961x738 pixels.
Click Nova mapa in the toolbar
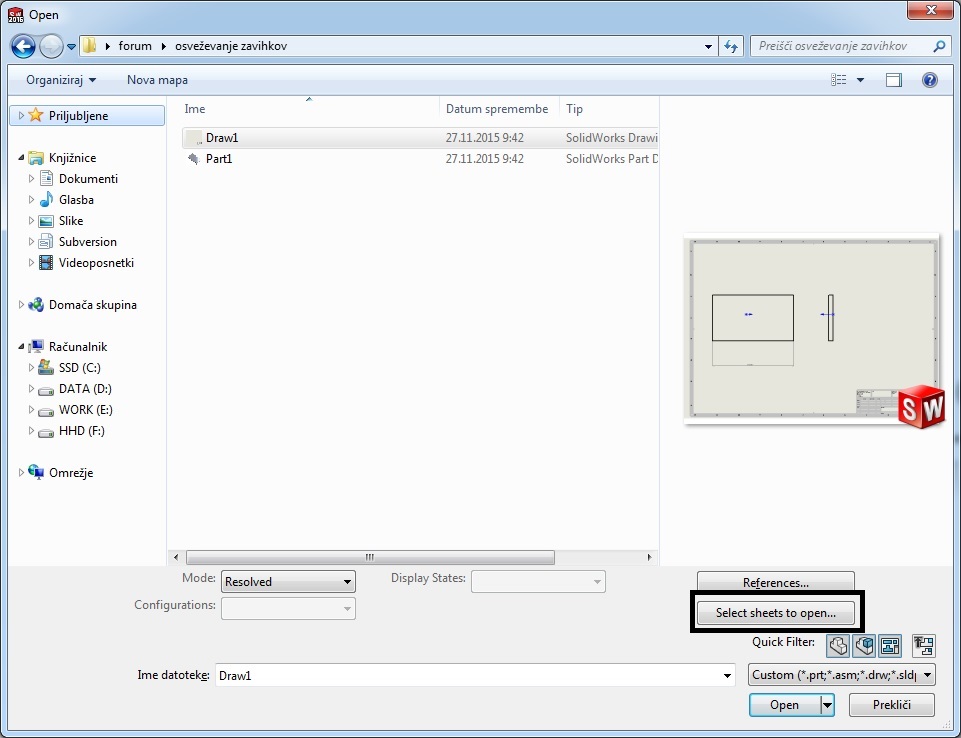(x=157, y=80)
